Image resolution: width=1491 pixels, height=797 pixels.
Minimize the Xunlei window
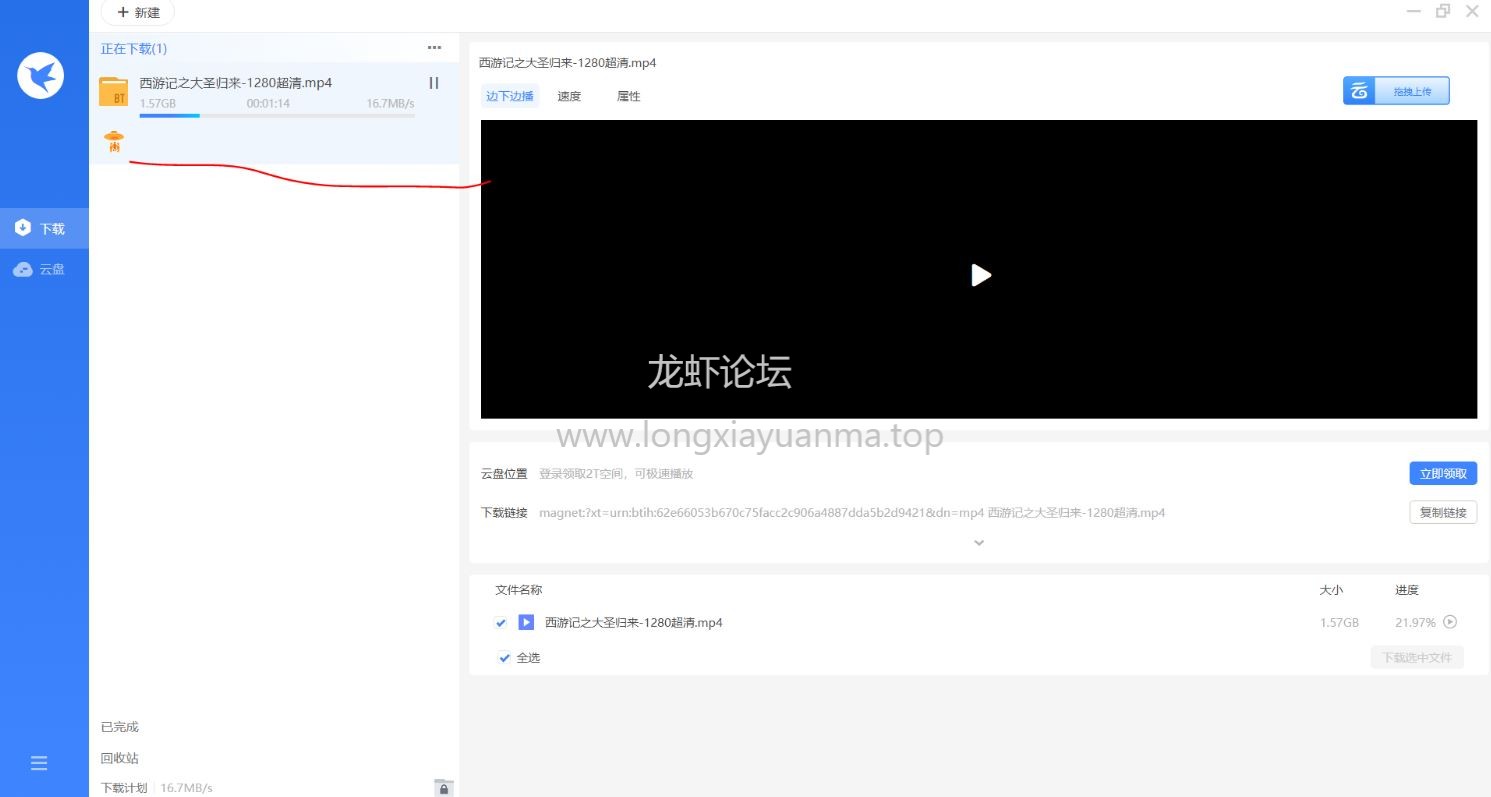pos(1414,11)
